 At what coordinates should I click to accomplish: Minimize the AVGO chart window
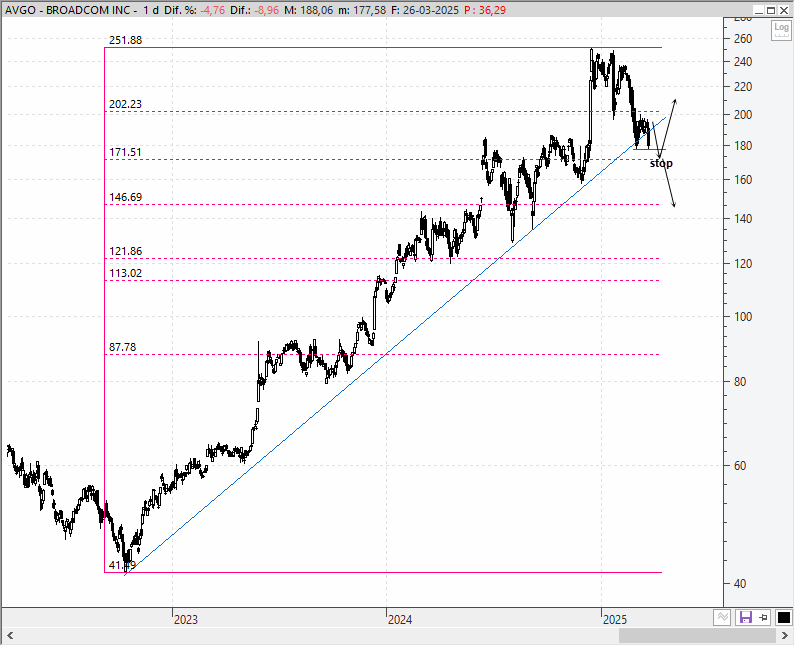pyautogui.click(x=759, y=10)
